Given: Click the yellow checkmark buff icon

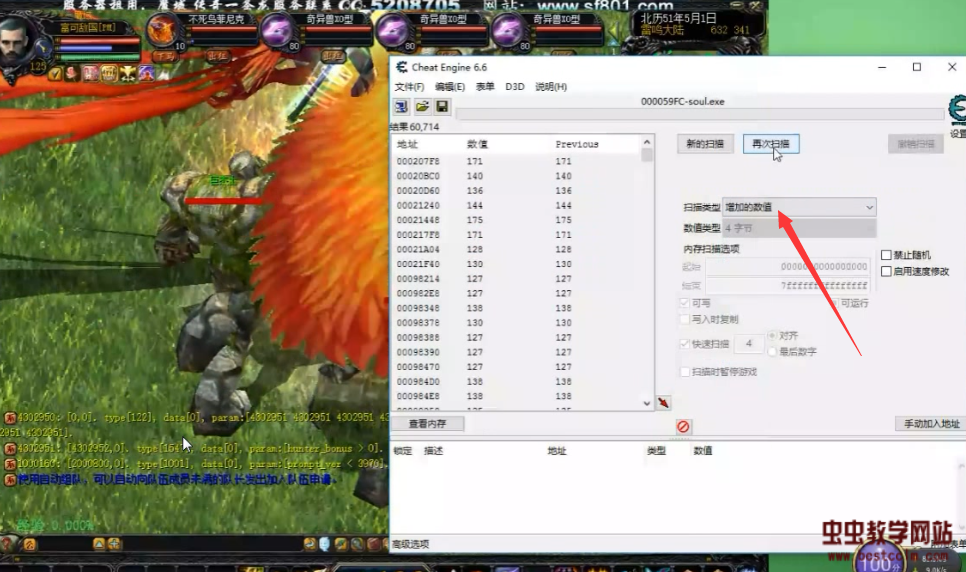Looking at the screenshot, I should click(55, 74).
